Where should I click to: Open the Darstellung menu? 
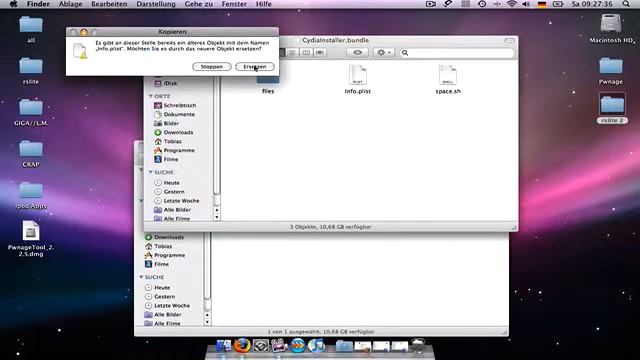pyautogui.click(x=156, y=4)
